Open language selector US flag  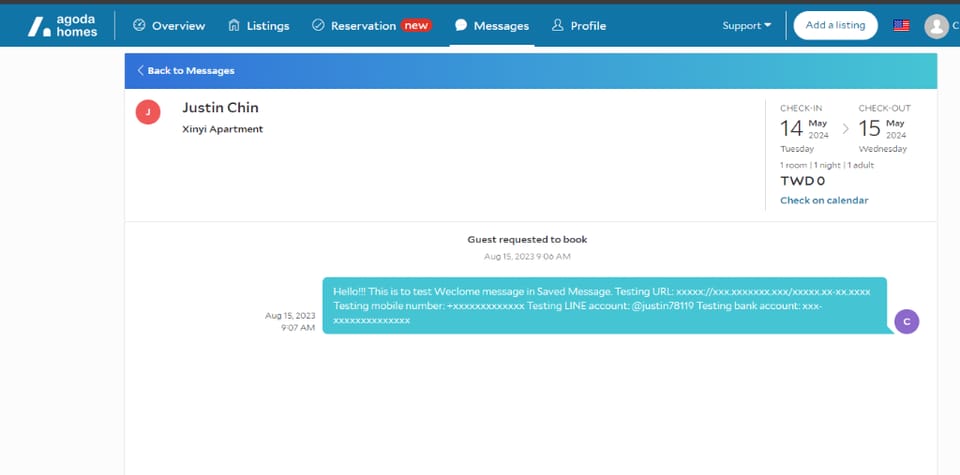point(901,26)
